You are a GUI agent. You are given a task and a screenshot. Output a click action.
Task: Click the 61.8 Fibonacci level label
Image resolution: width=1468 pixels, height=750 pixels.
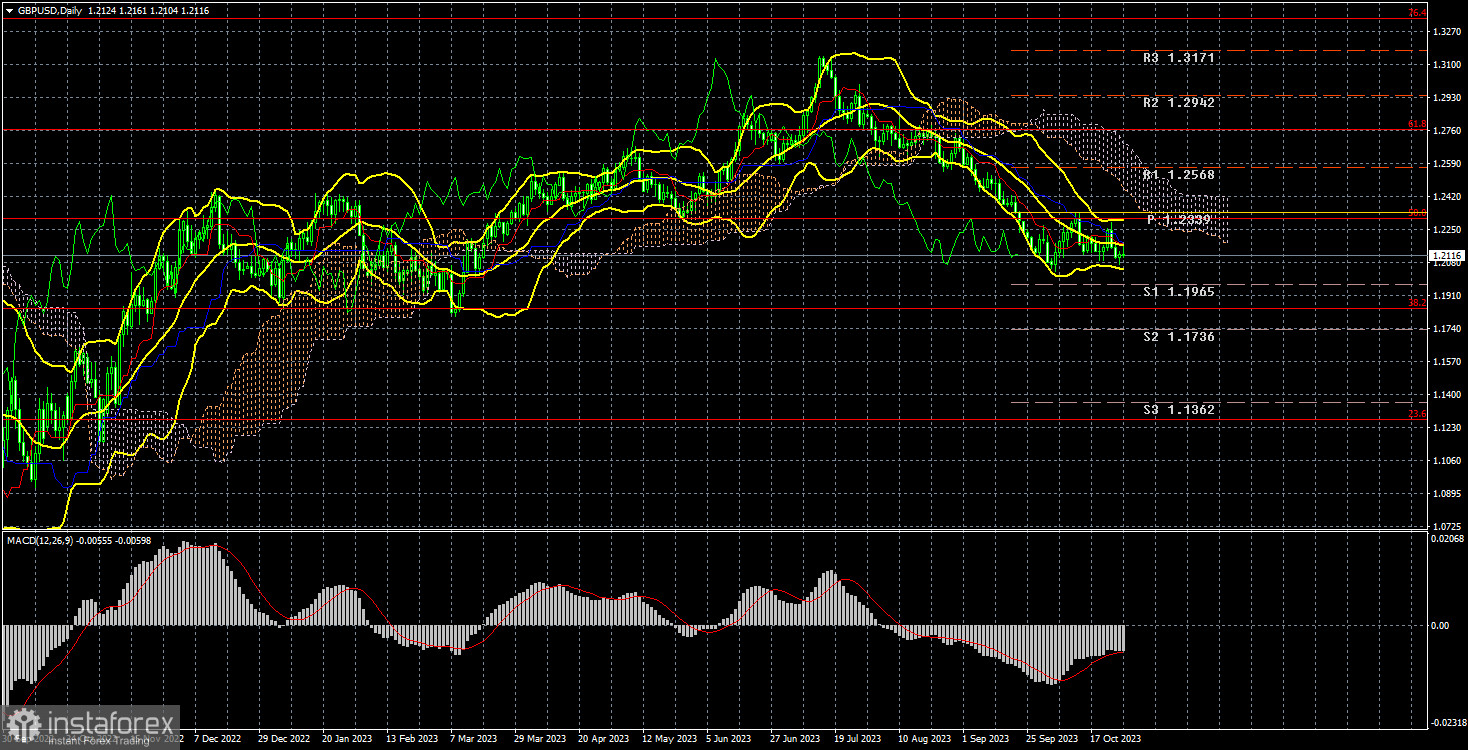click(x=1417, y=124)
